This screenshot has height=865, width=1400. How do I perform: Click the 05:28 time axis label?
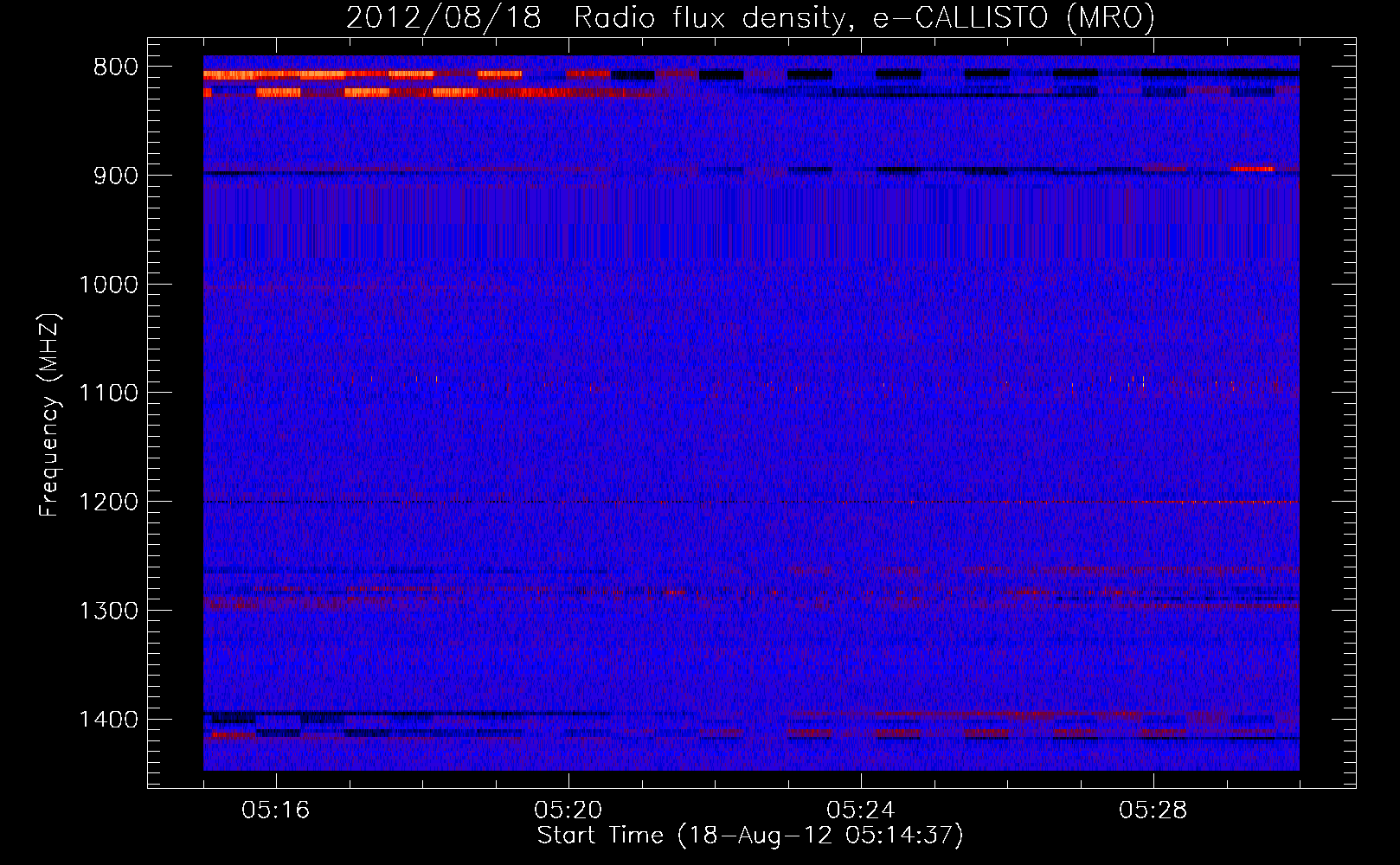pyautogui.click(x=1153, y=811)
